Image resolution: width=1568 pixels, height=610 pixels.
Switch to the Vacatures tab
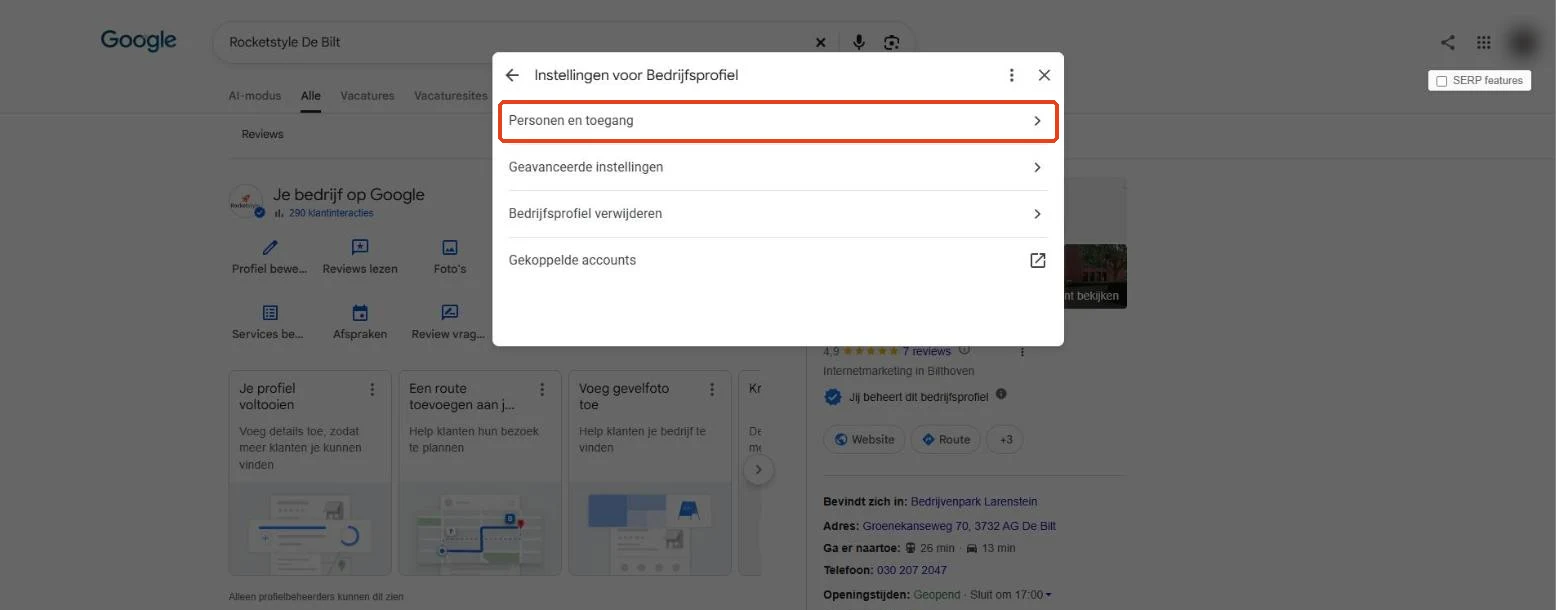coord(367,96)
